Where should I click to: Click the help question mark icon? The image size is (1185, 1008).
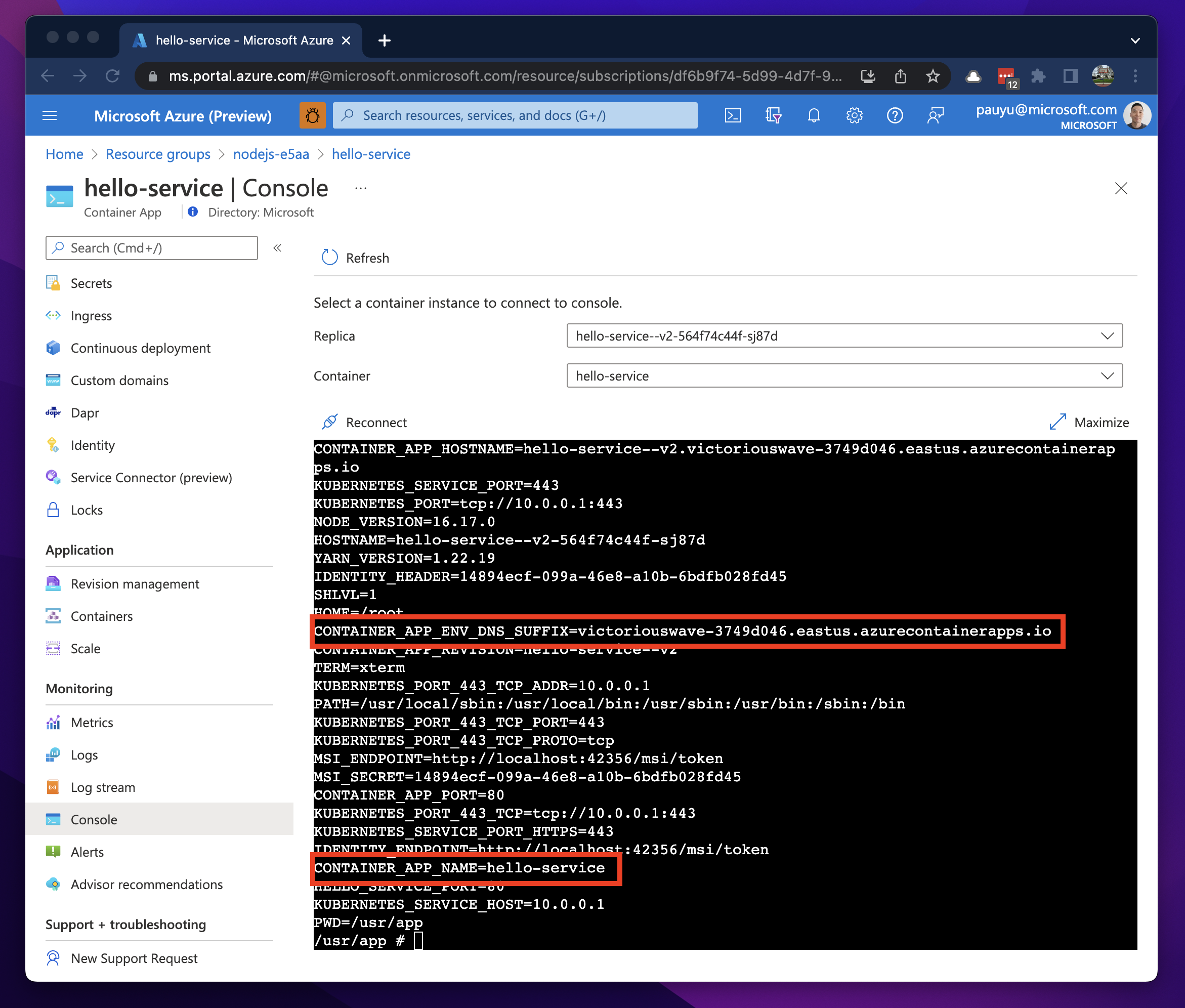(x=894, y=116)
